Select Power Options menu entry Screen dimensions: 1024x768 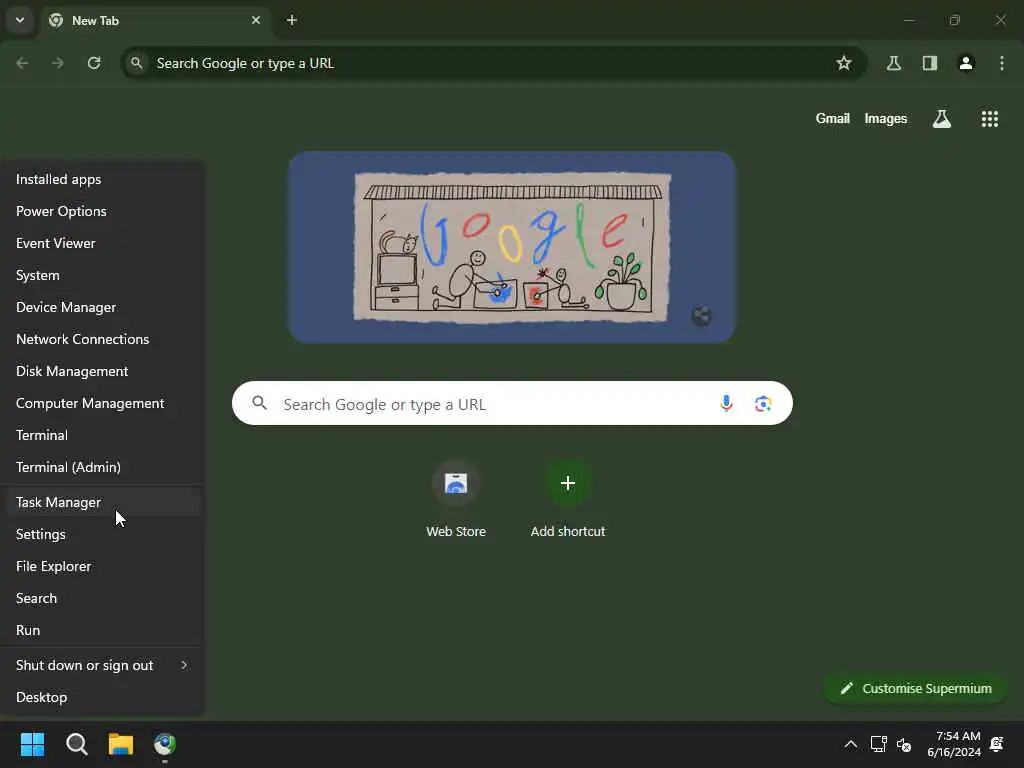(103, 211)
